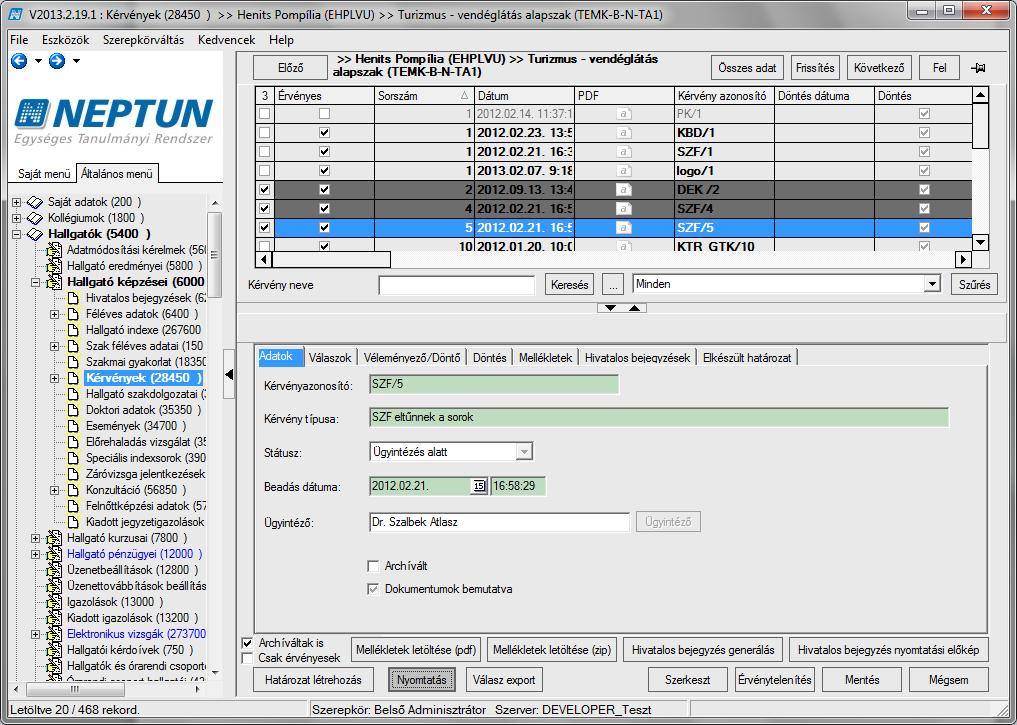The image size is (1017, 725).
Task: Open the forward history dropdown arrow
Action: (x=77, y=61)
